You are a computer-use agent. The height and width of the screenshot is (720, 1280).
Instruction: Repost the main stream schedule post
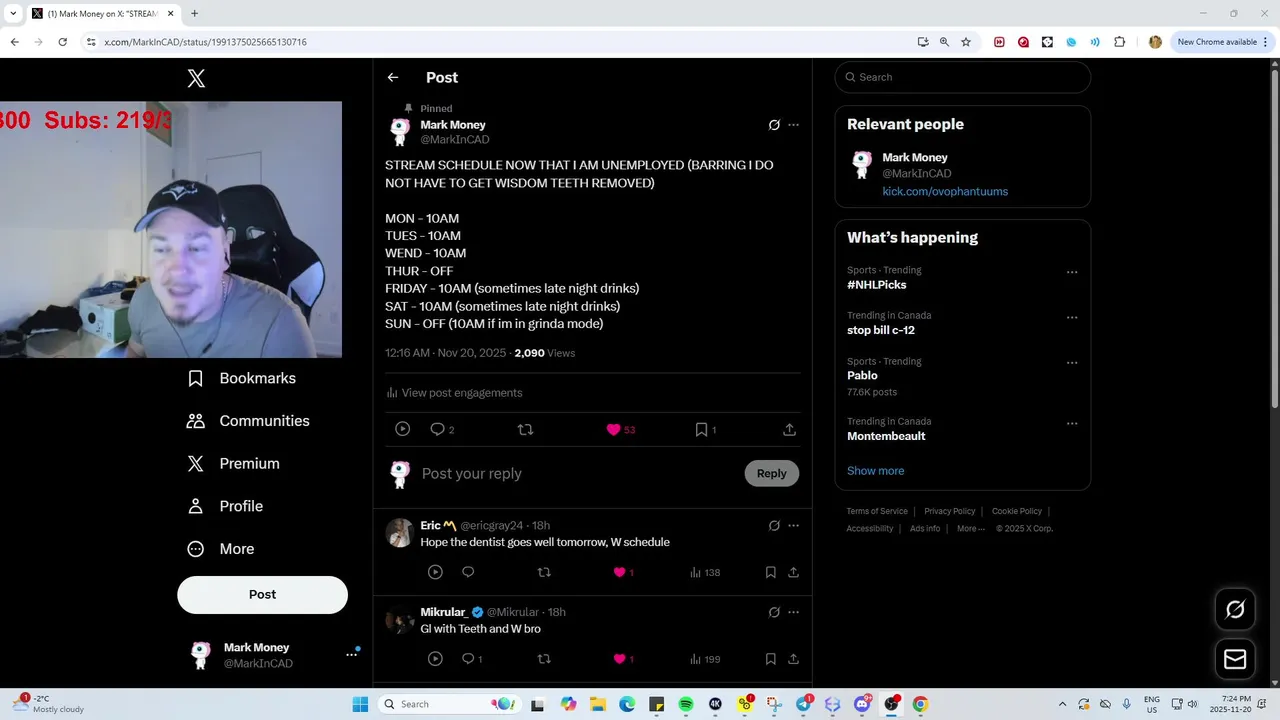[525, 429]
